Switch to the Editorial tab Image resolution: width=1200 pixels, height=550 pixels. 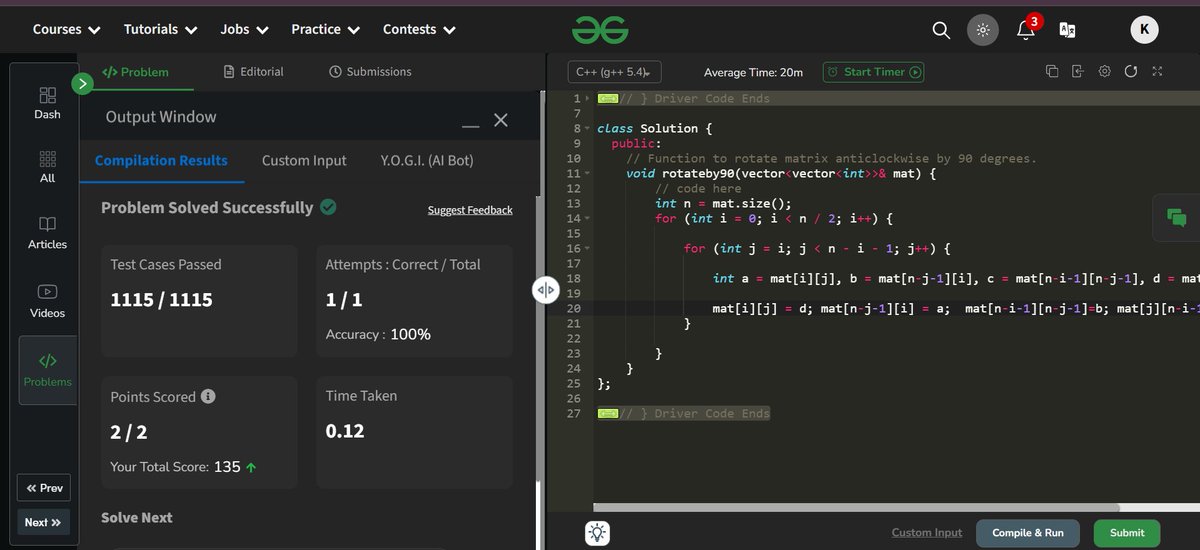(x=254, y=72)
